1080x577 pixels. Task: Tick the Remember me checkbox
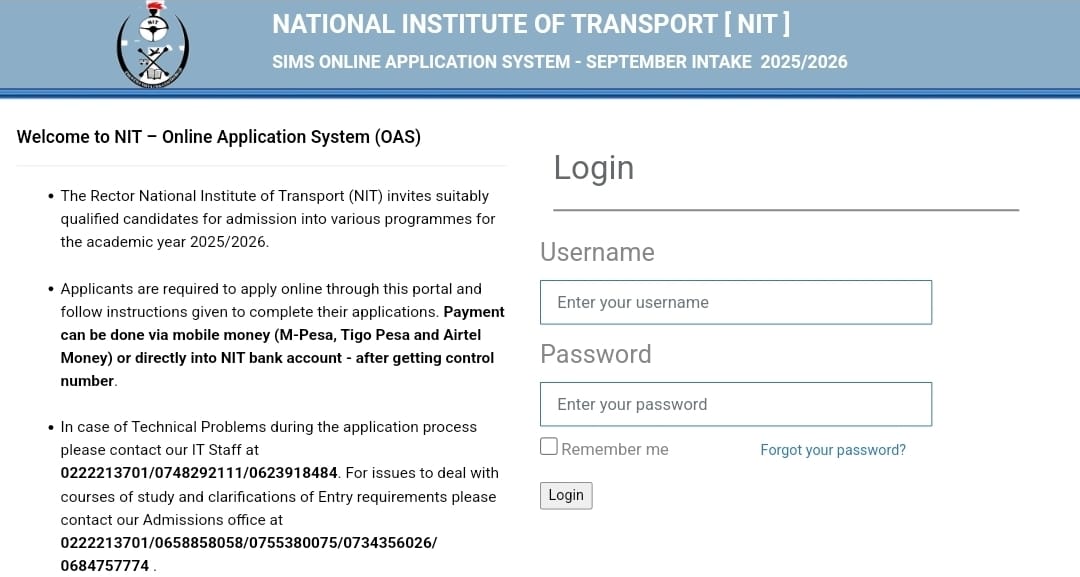[x=549, y=446]
